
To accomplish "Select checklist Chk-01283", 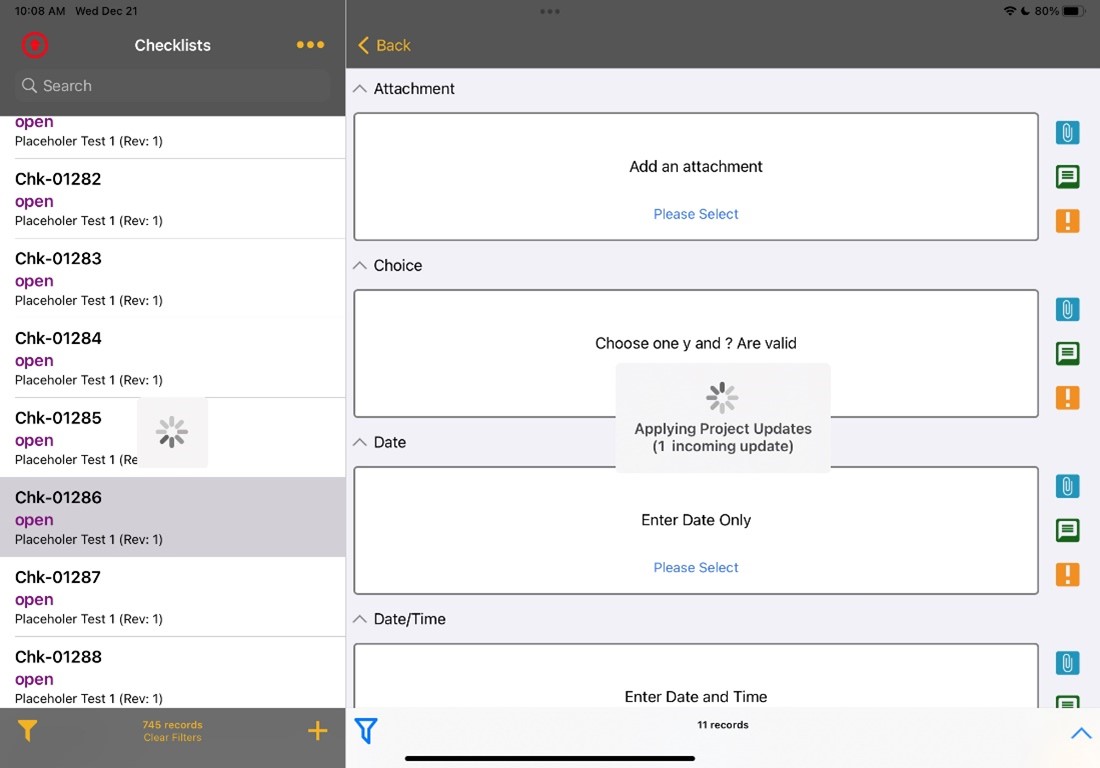I will pyautogui.click(x=173, y=278).
